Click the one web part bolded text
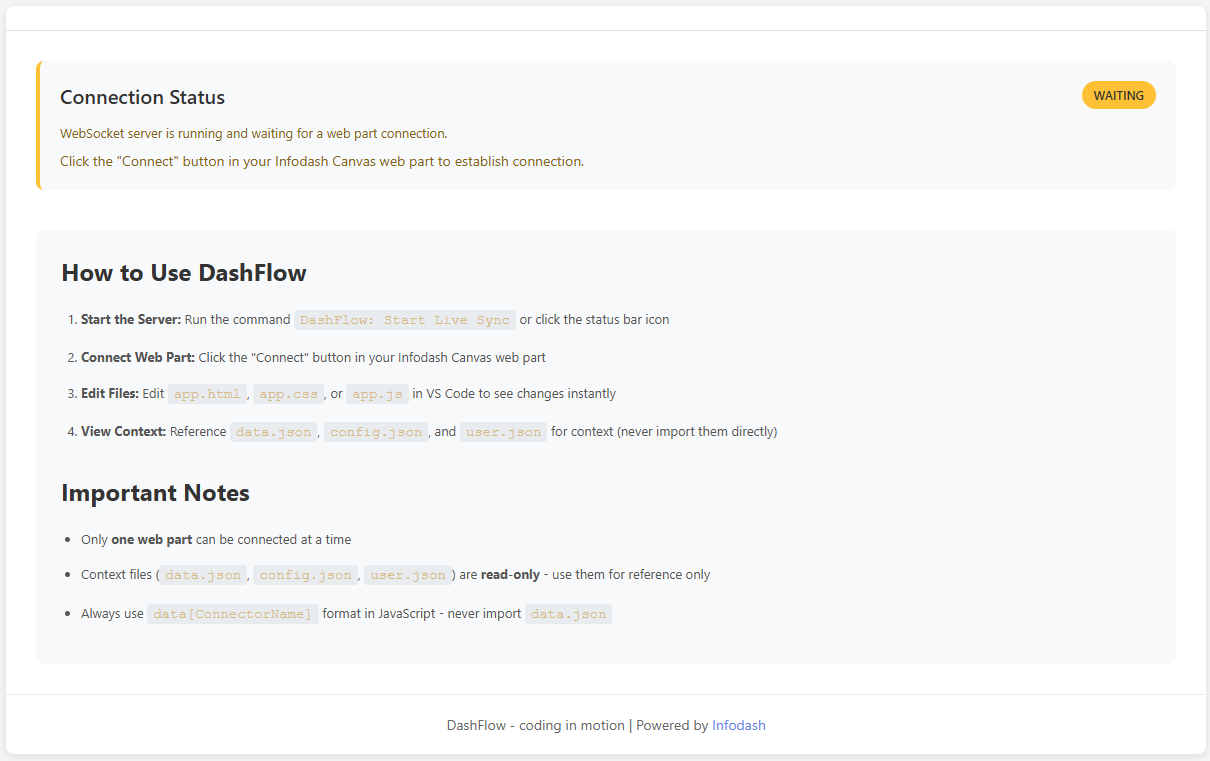The width and height of the screenshot is (1210, 761). (x=152, y=539)
